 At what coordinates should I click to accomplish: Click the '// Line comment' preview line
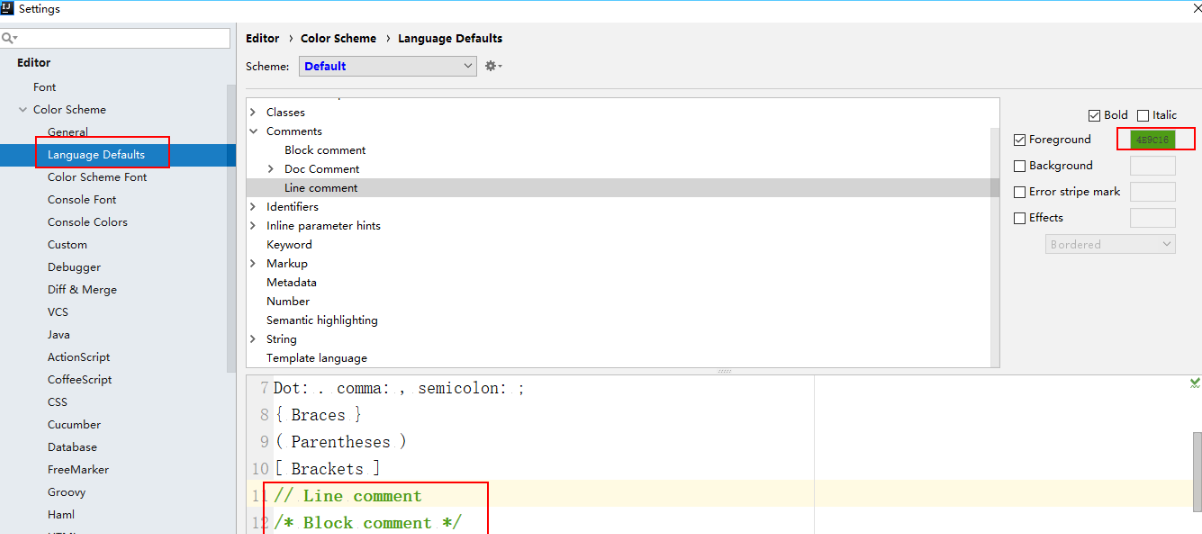coord(348,496)
